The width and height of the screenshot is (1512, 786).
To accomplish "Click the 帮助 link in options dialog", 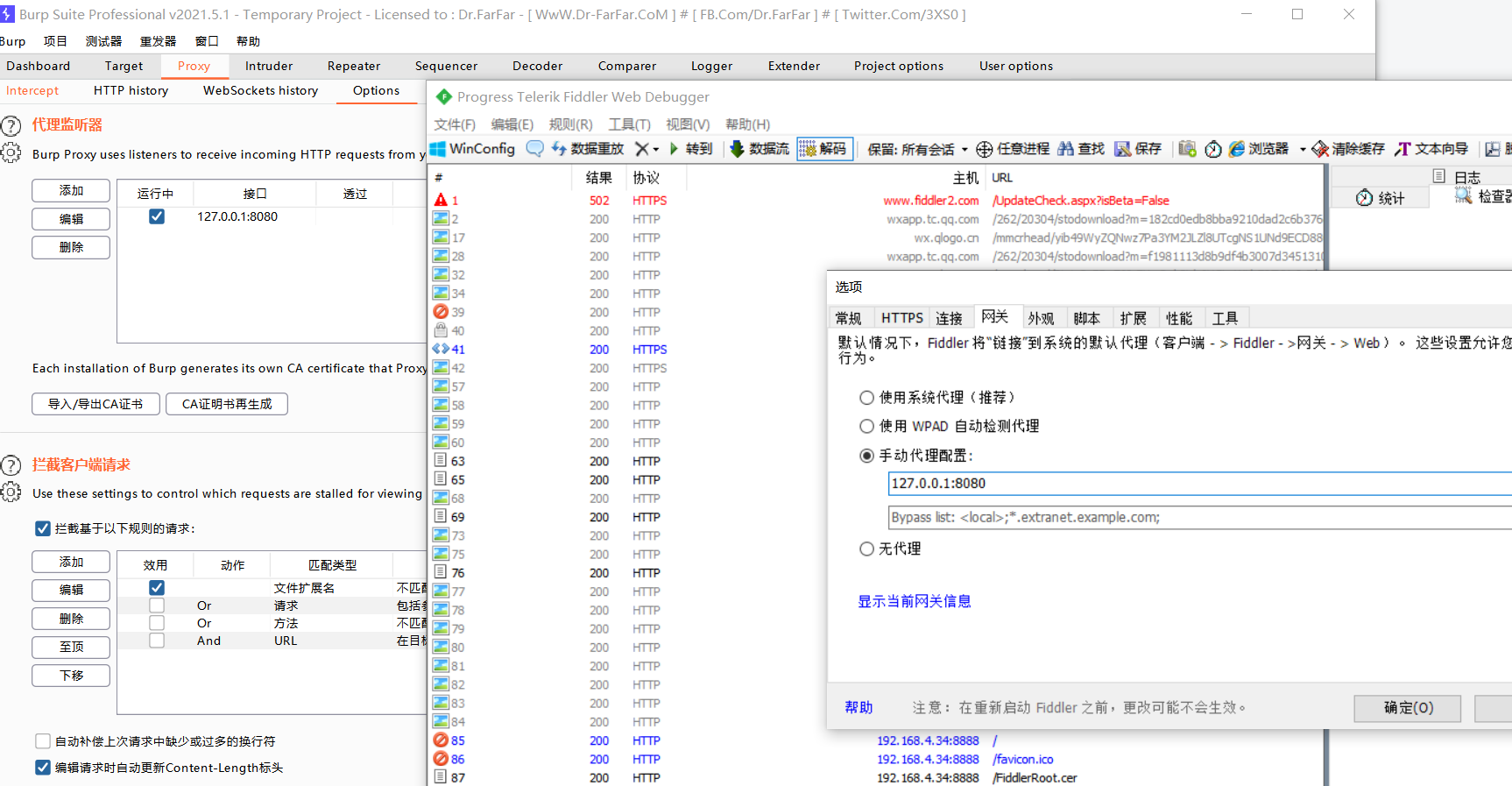I will (x=858, y=708).
